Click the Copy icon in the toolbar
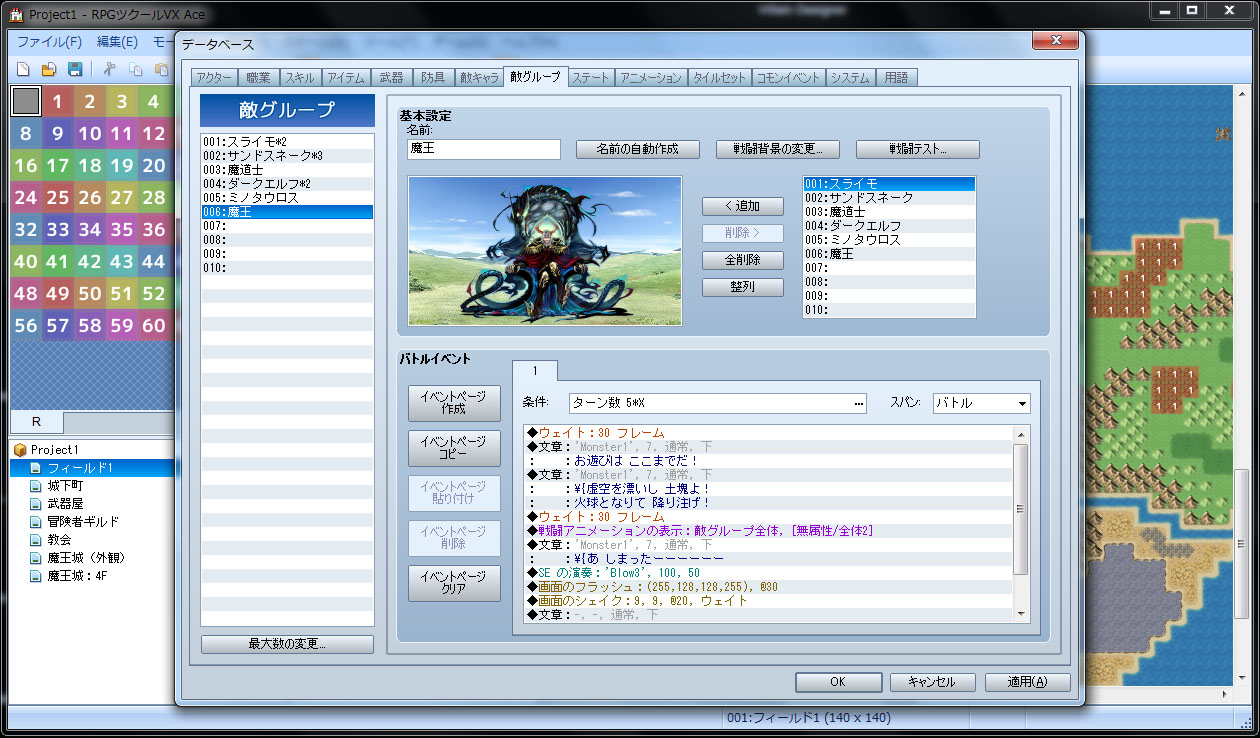Image resolution: width=1260 pixels, height=738 pixels. click(x=135, y=69)
